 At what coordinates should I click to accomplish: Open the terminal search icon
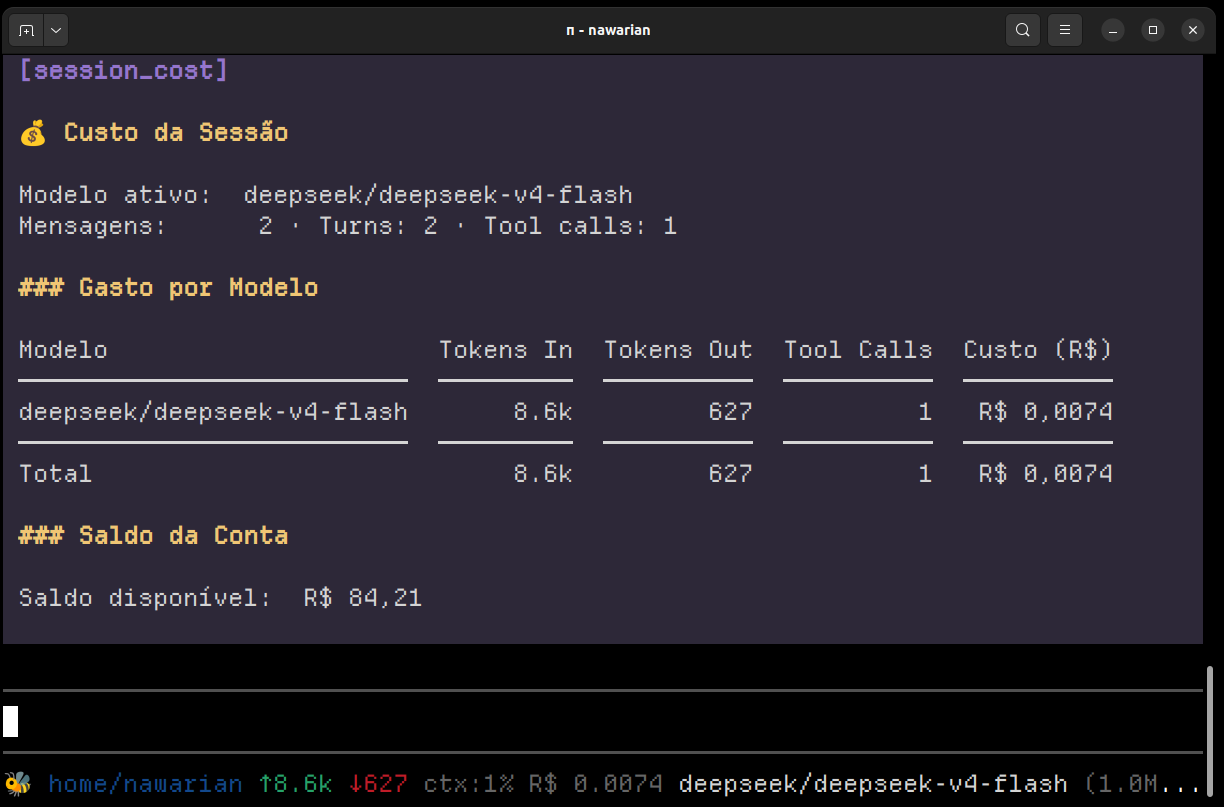click(x=1022, y=30)
